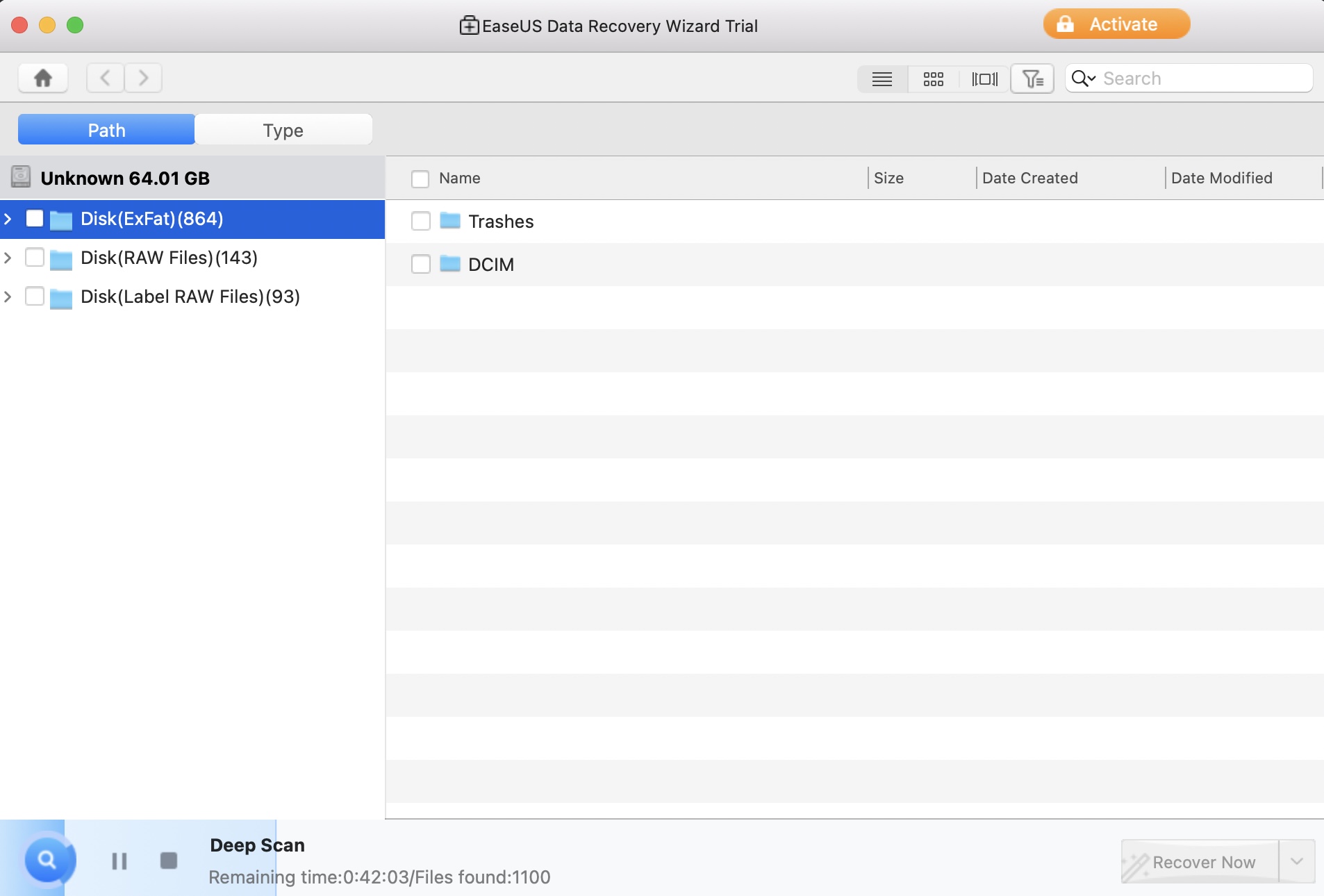Switch to grid thumbnail view
Screen dimensions: 1324x896
pyautogui.click(x=933, y=79)
